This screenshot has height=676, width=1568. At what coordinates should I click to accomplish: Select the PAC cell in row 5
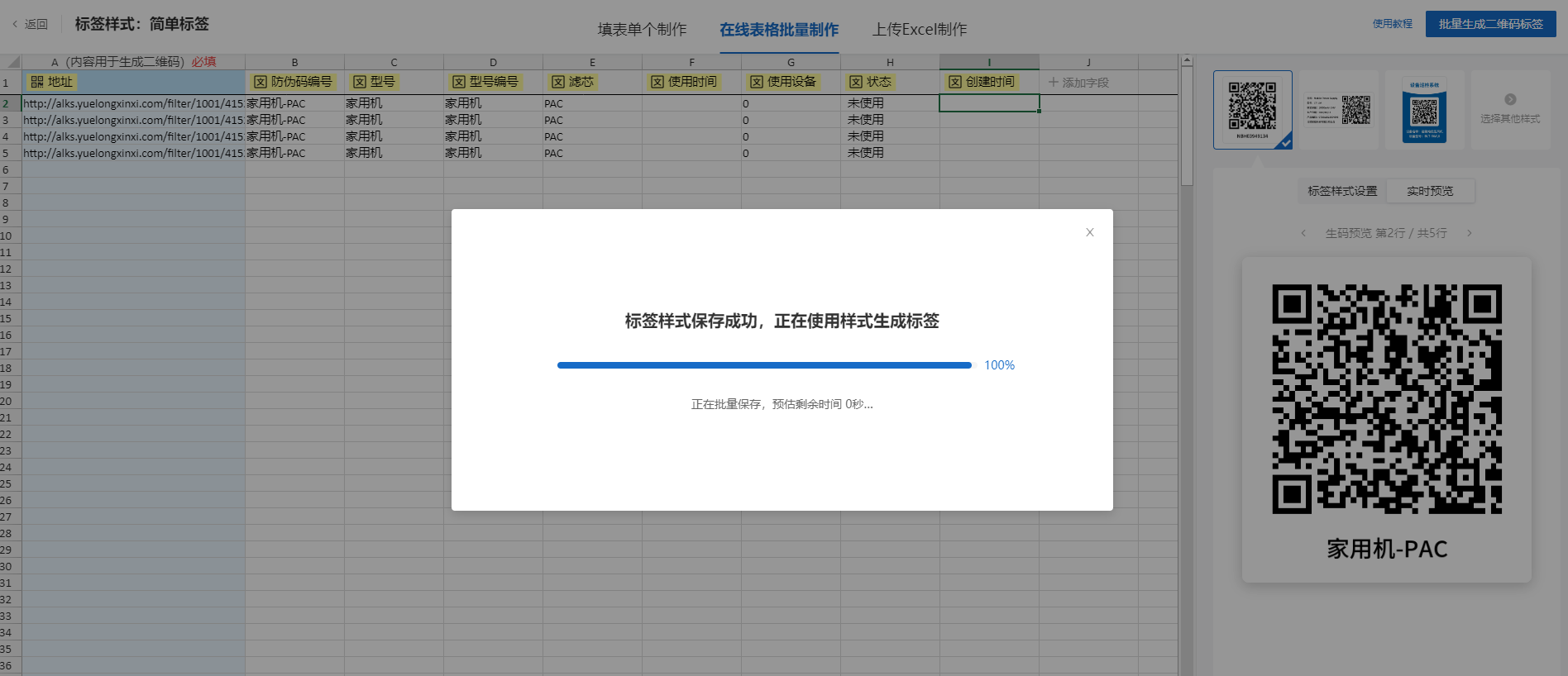pyautogui.click(x=592, y=153)
